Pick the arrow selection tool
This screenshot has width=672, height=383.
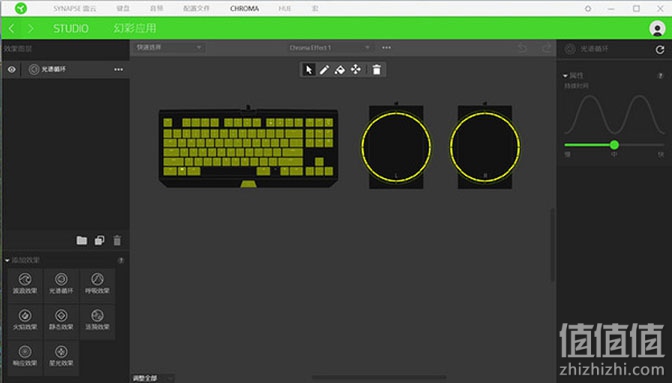309,69
